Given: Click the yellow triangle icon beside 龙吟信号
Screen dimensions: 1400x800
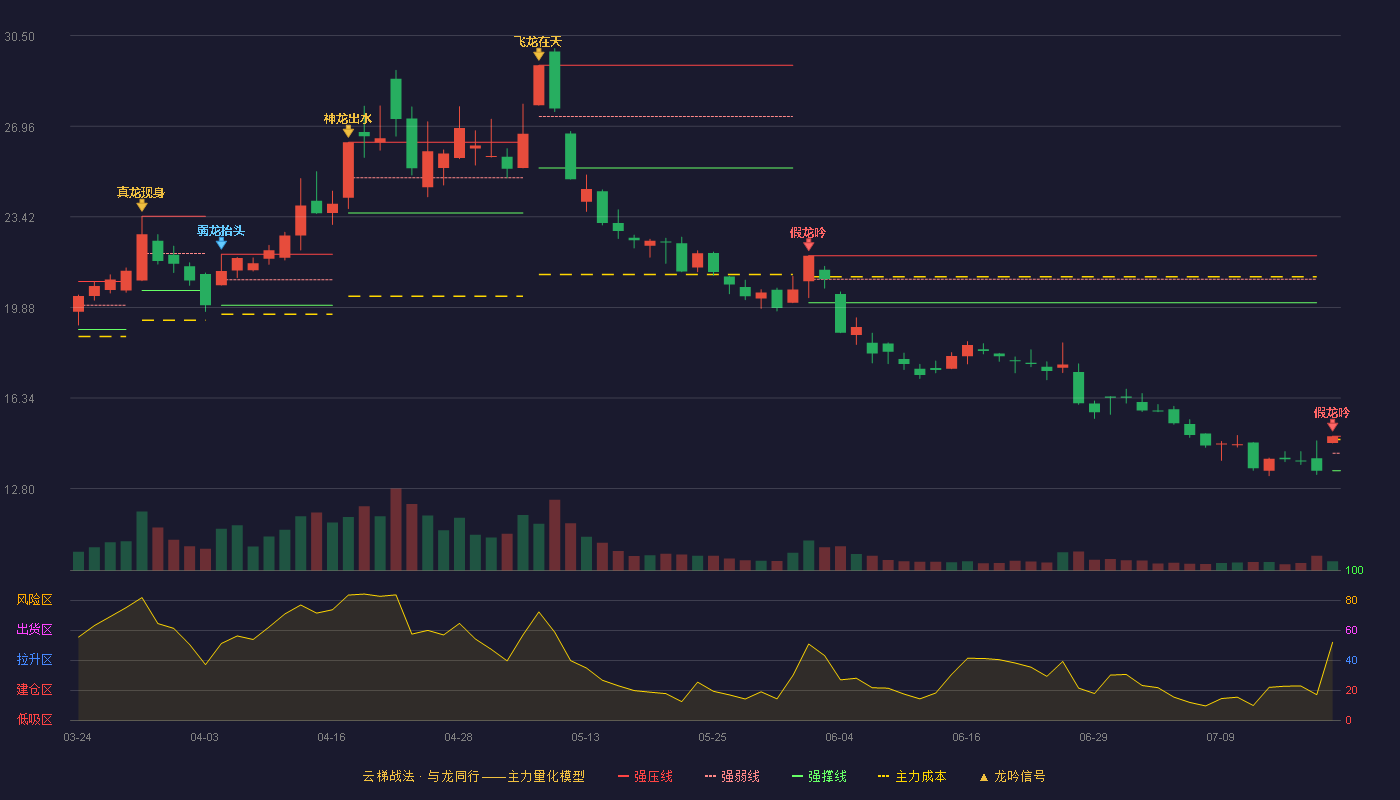Looking at the screenshot, I should point(984,777).
